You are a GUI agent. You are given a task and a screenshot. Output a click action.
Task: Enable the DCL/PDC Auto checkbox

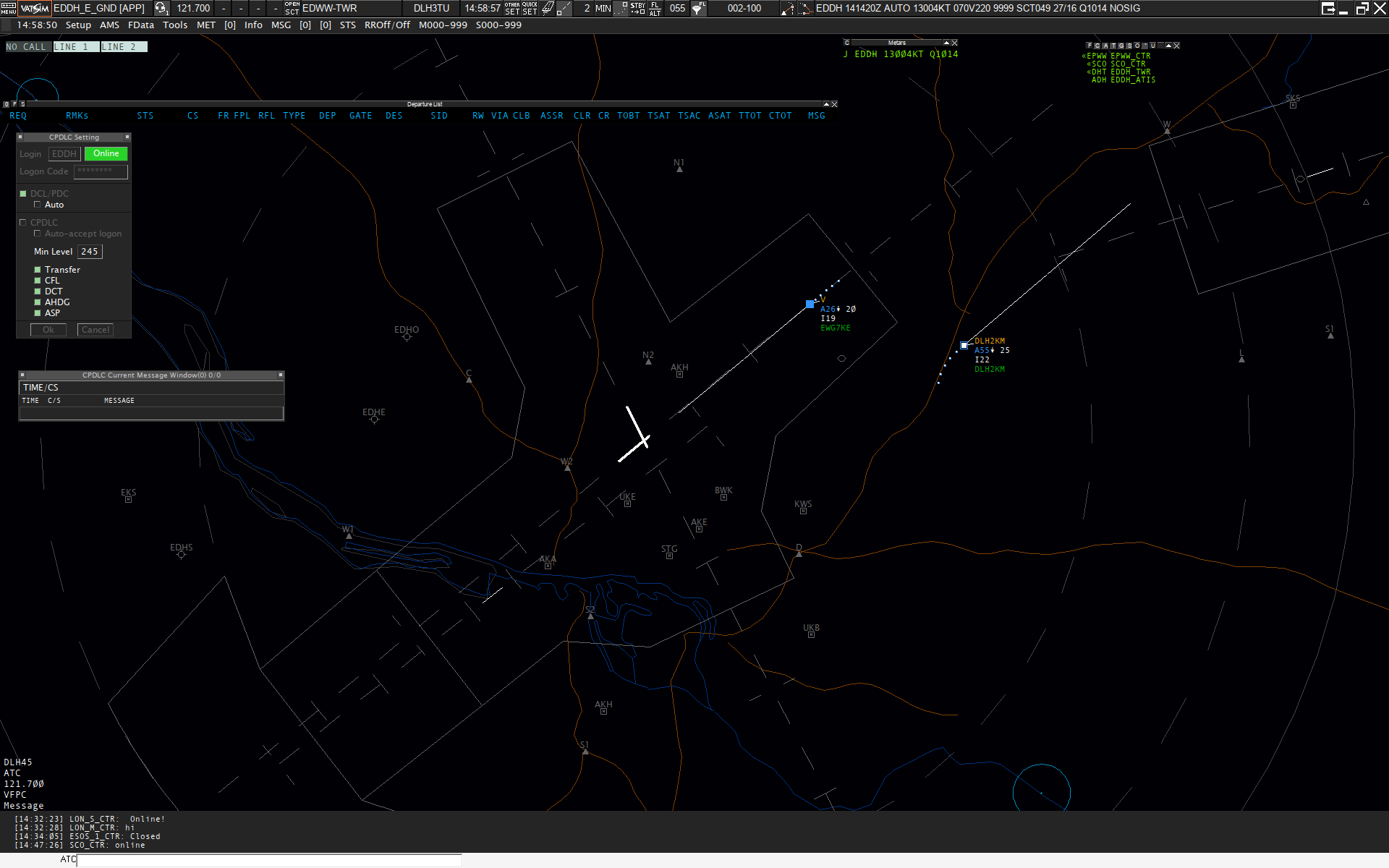[37, 205]
